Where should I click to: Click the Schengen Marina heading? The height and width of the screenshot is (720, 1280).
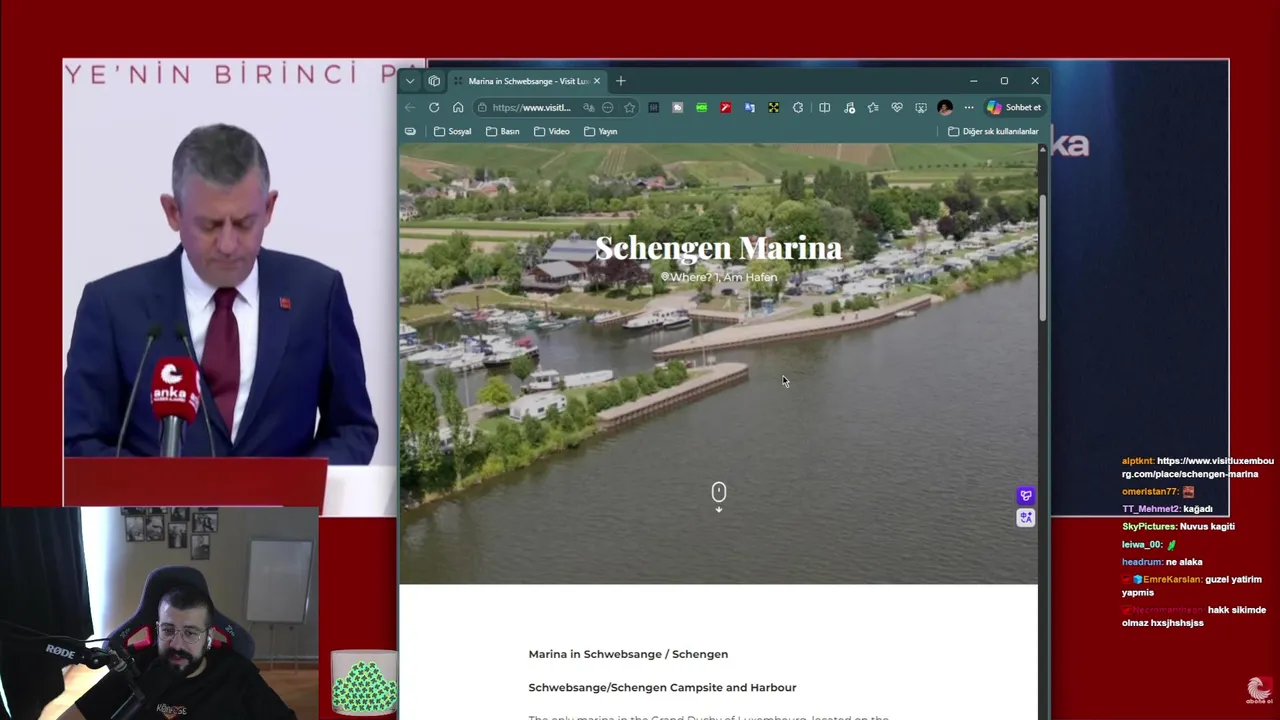pyautogui.click(x=718, y=248)
